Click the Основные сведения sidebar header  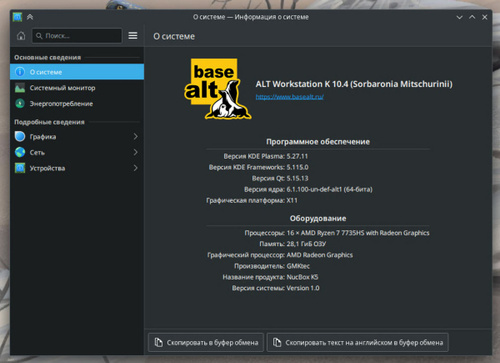coord(48,57)
